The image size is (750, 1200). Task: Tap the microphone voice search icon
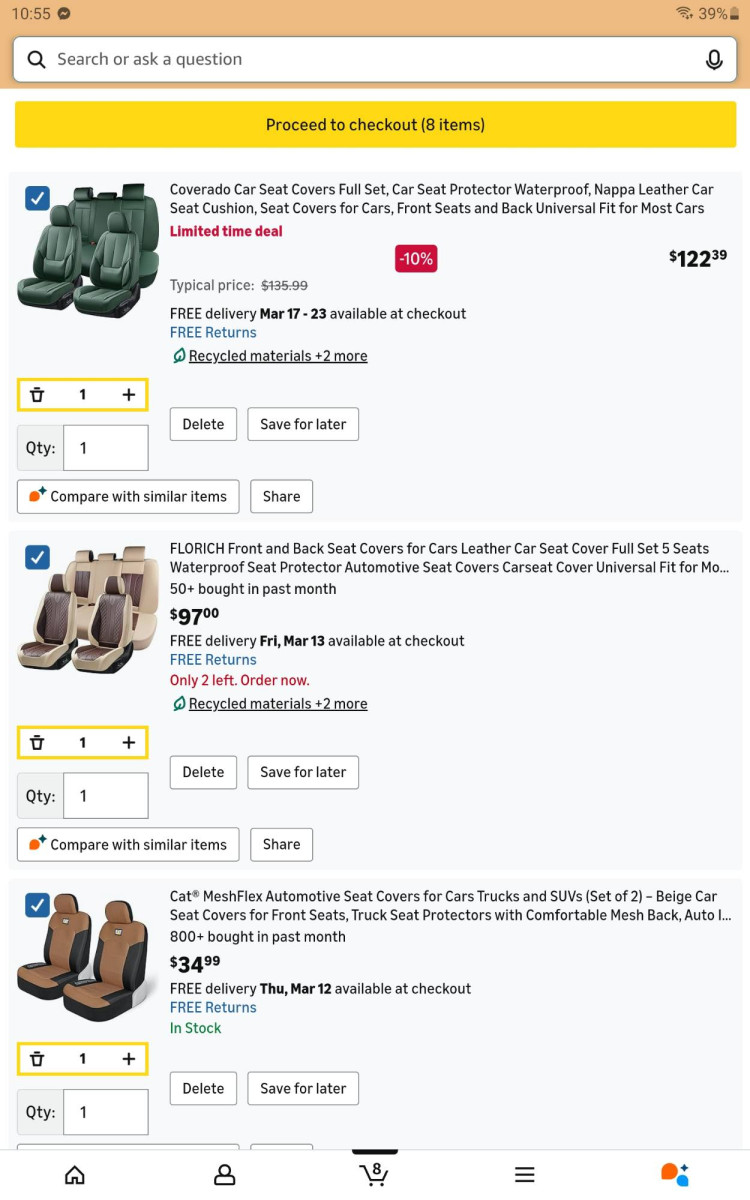(x=714, y=59)
